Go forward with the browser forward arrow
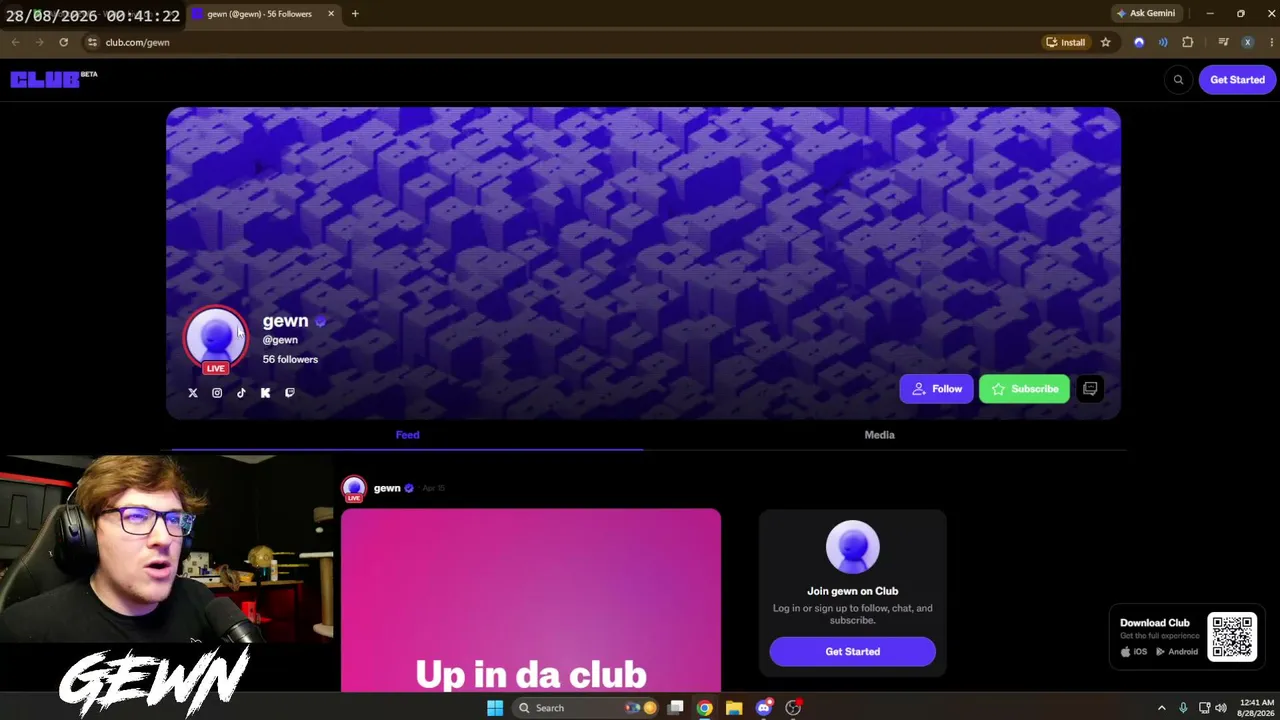This screenshot has width=1280, height=720. click(39, 42)
